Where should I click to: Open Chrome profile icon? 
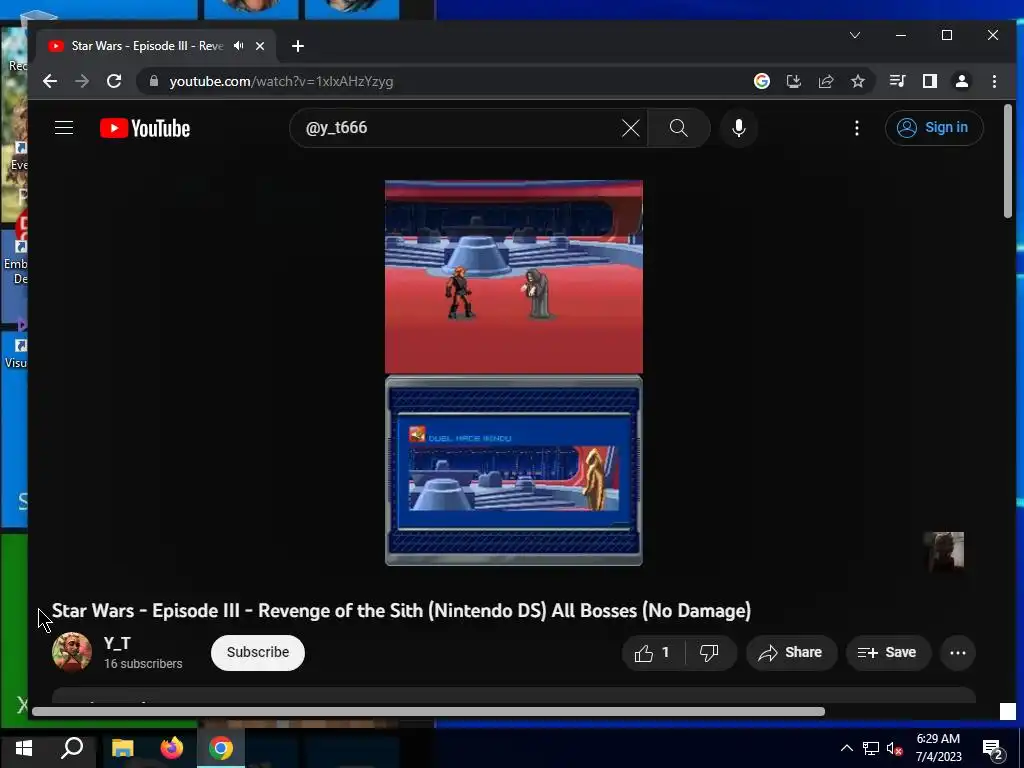point(961,81)
